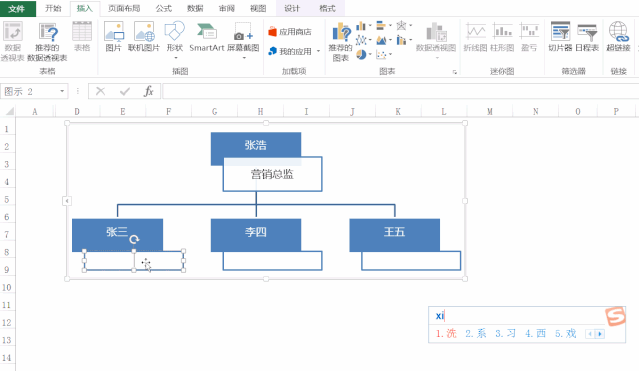
Task: Choose IME candidate 5 戏
Action: point(566,333)
